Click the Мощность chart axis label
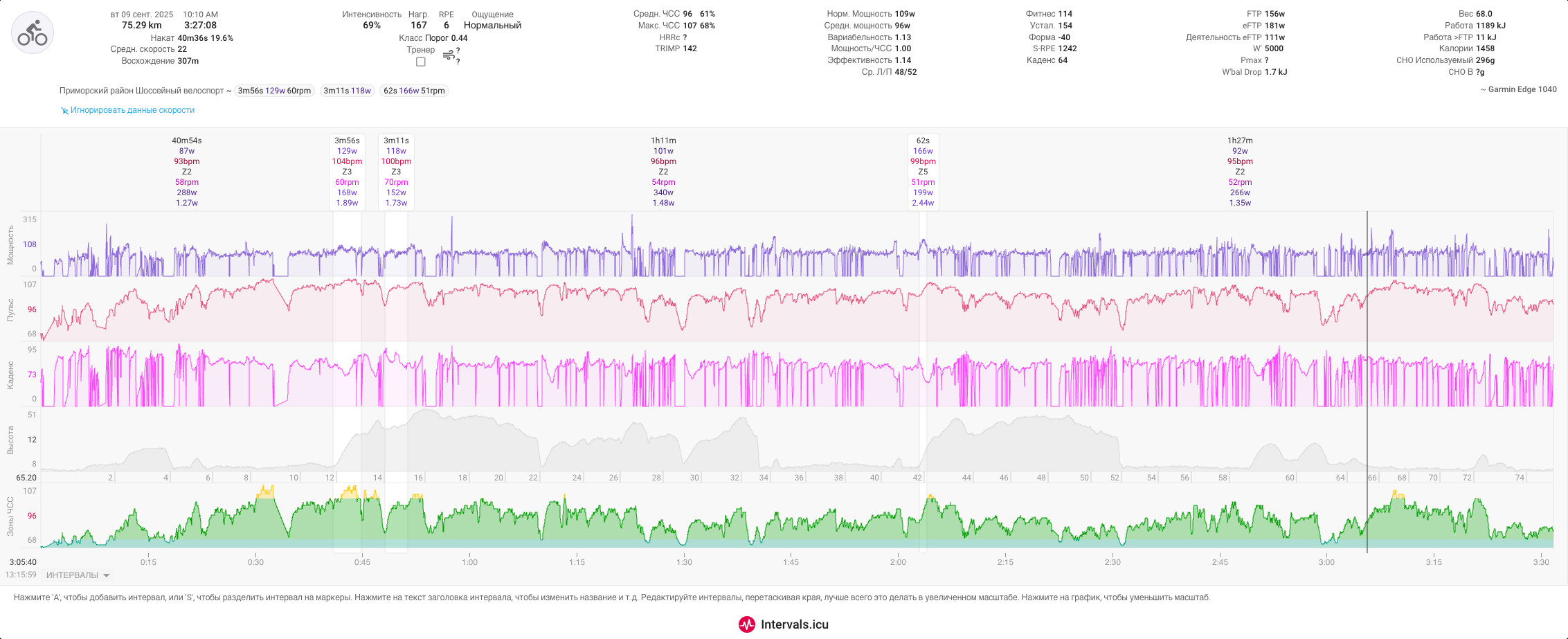1568x639 pixels. point(10,244)
